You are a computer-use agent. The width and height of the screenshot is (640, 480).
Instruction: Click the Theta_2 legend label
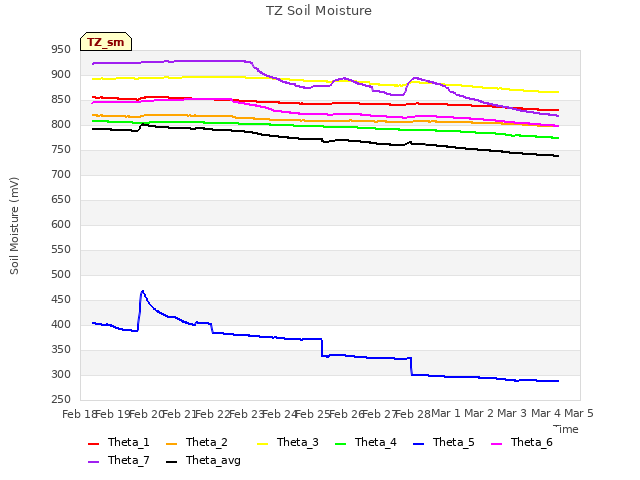click(x=207, y=442)
